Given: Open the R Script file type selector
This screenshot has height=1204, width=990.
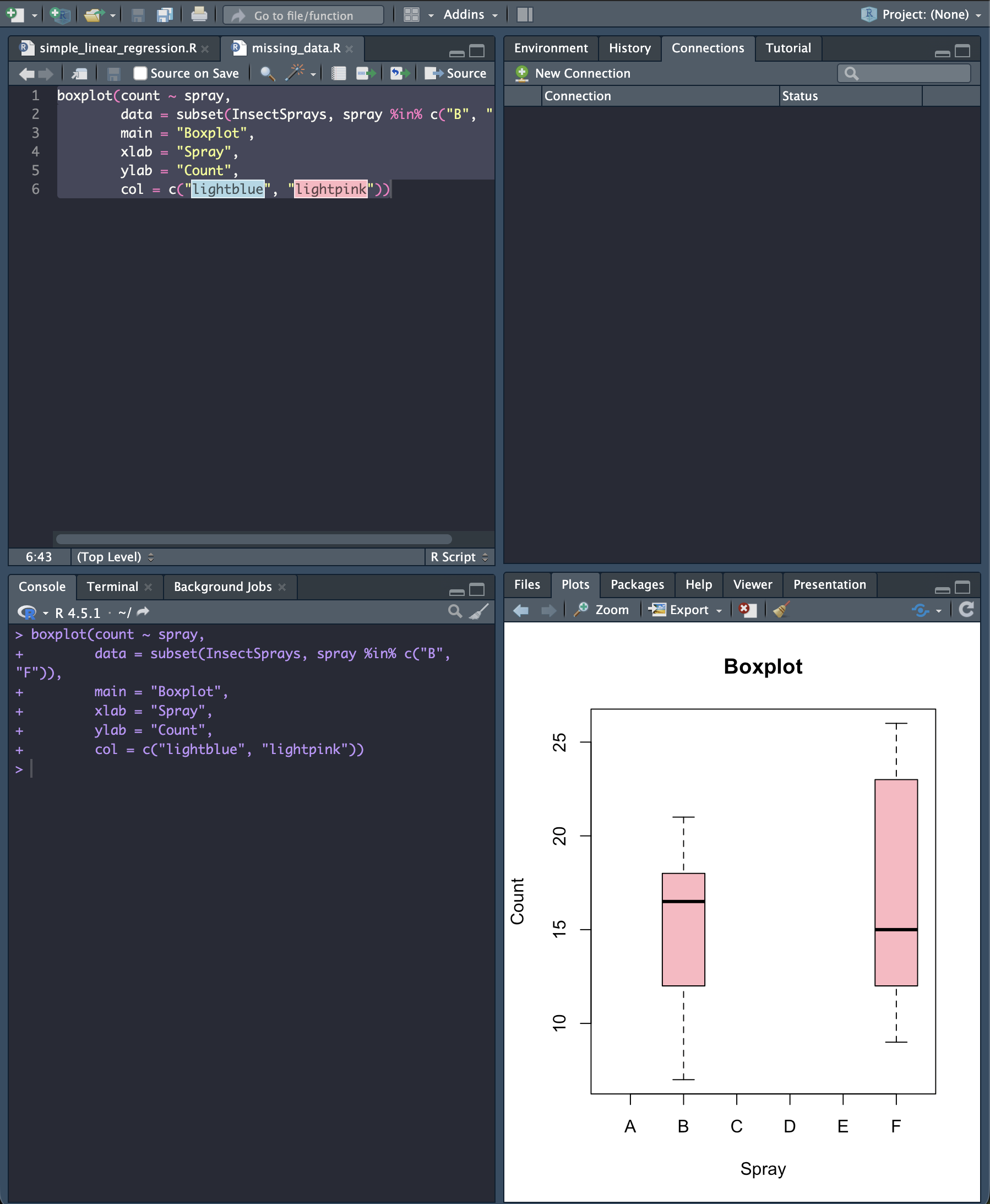Looking at the screenshot, I should click(x=459, y=557).
